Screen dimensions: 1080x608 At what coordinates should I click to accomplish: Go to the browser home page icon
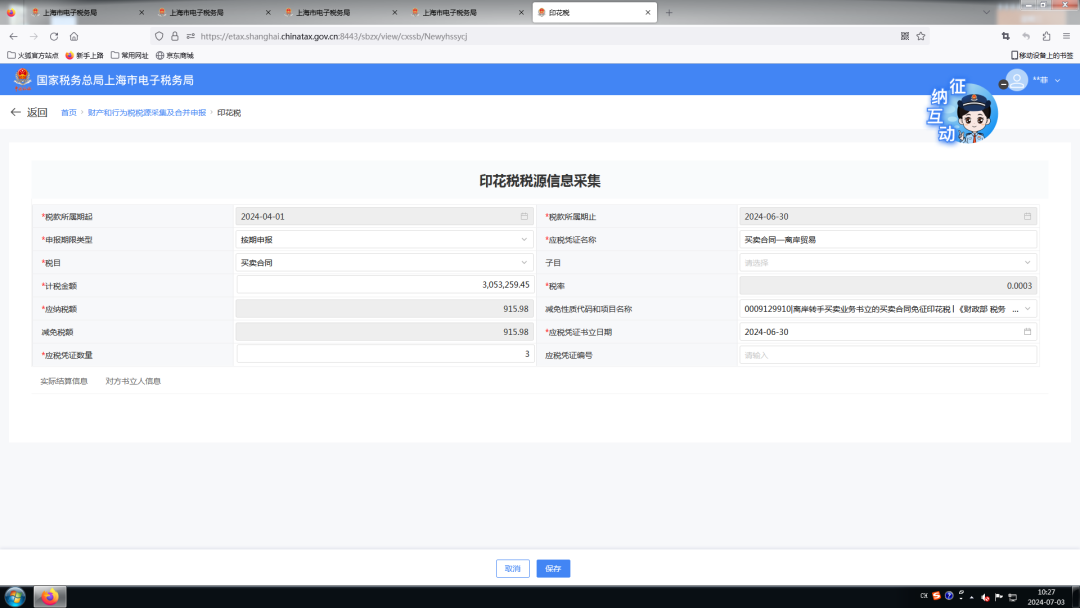coord(74,36)
